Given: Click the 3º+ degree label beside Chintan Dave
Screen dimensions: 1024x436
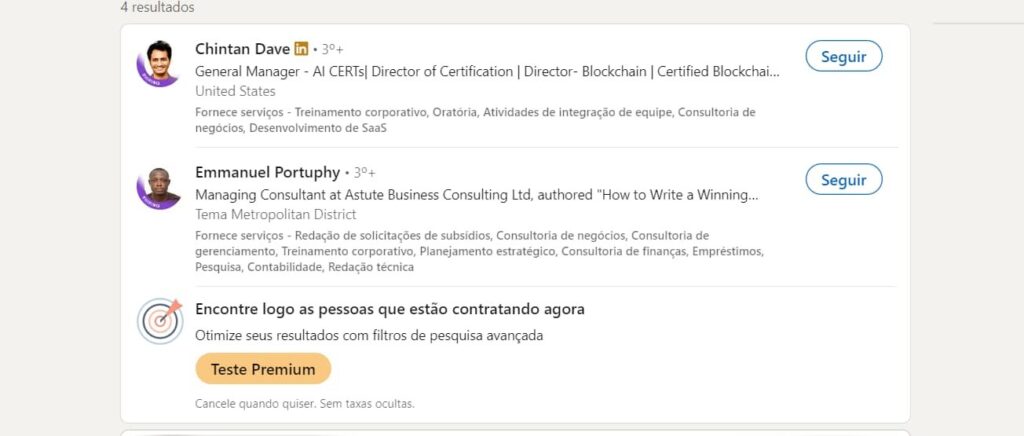Looking at the screenshot, I should (332, 49).
